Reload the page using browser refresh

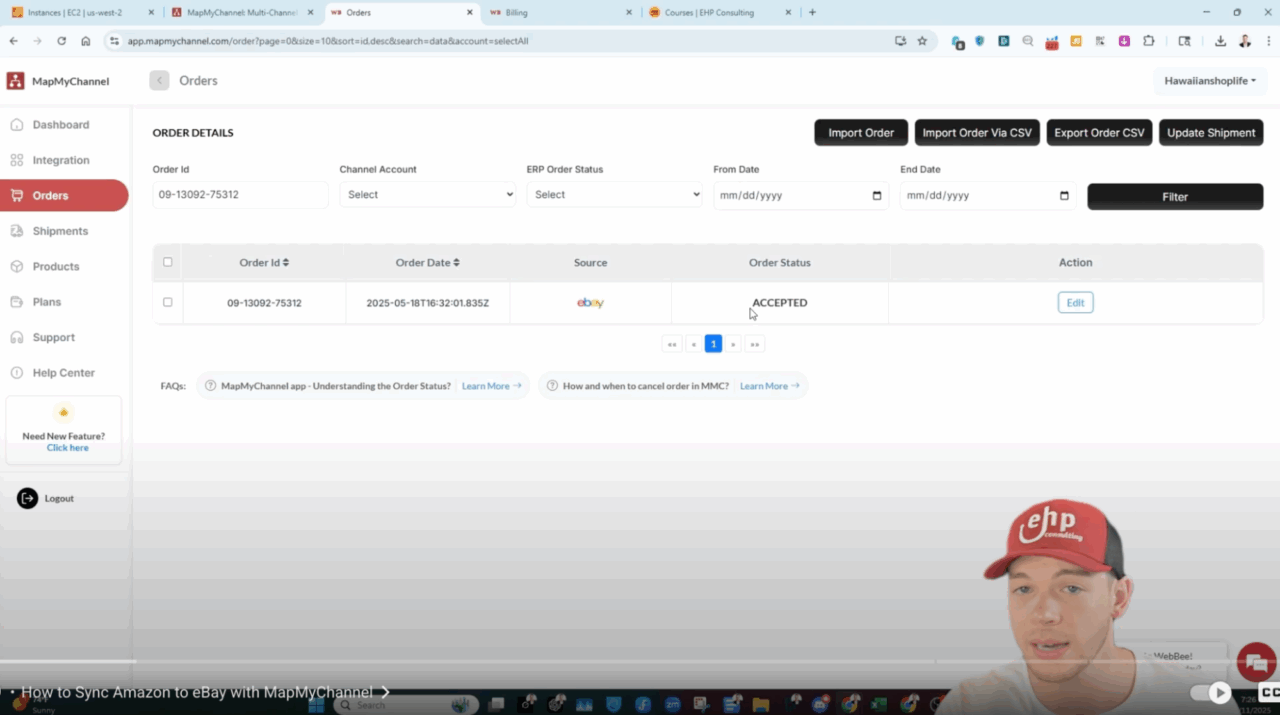62,41
